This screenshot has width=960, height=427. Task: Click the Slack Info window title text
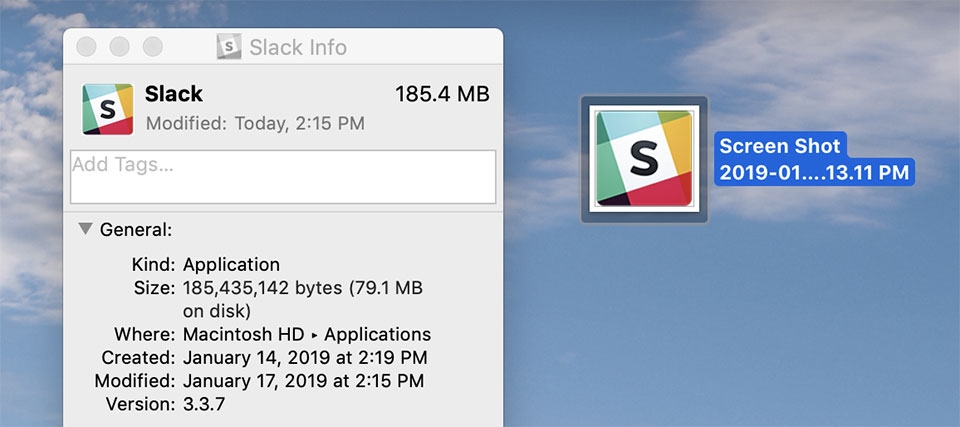298,47
